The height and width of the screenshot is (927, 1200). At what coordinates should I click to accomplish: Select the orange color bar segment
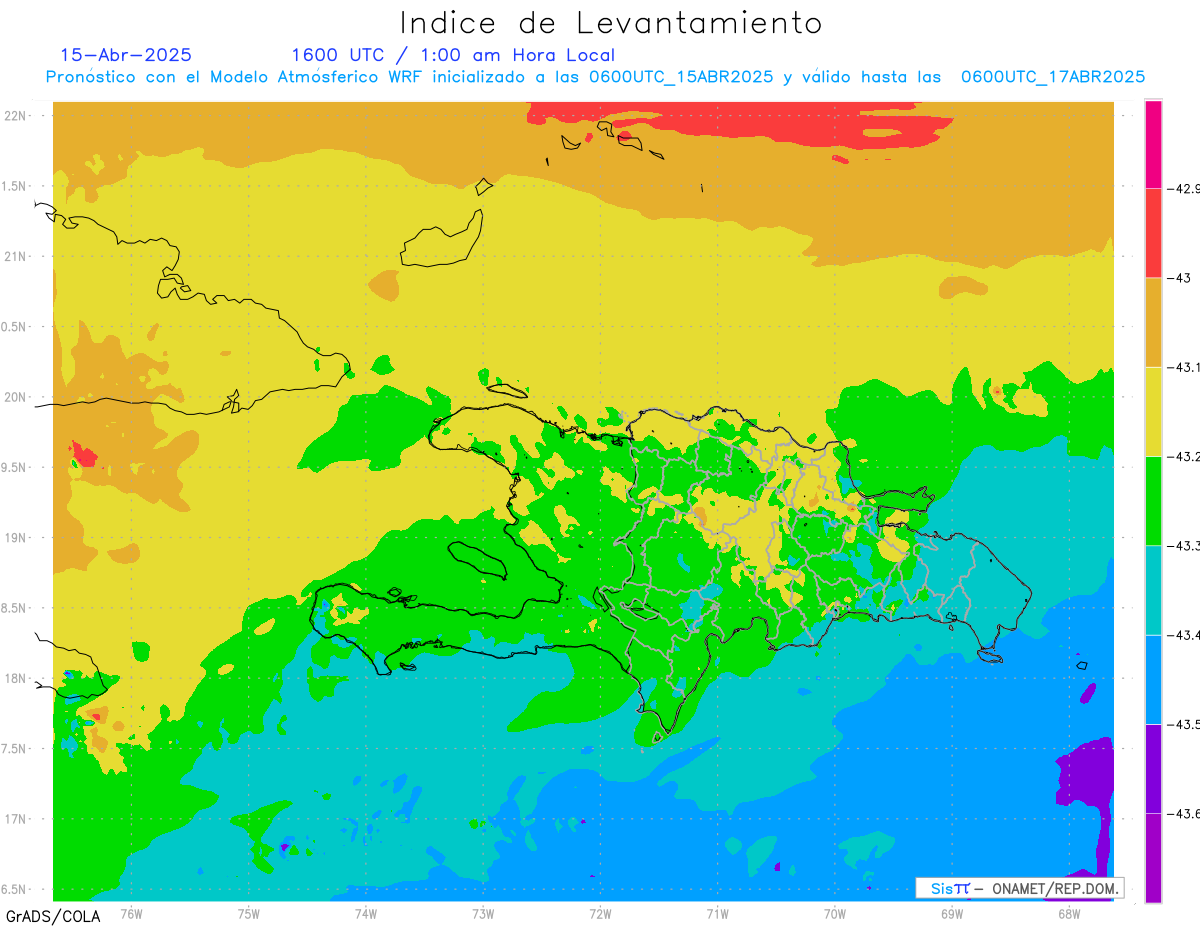click(1153, 322)
